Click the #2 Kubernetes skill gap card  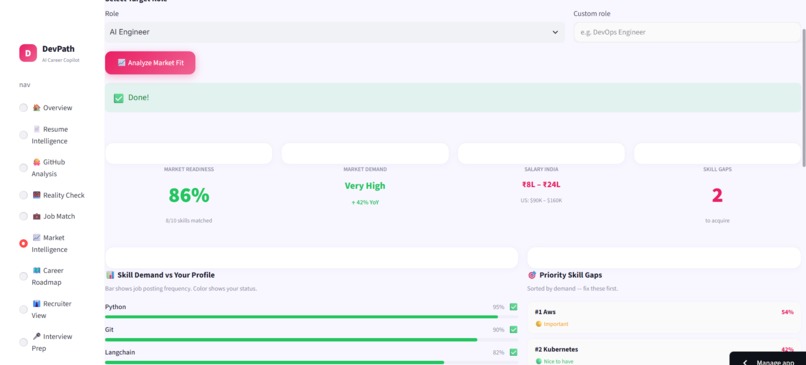pos(664,353)
